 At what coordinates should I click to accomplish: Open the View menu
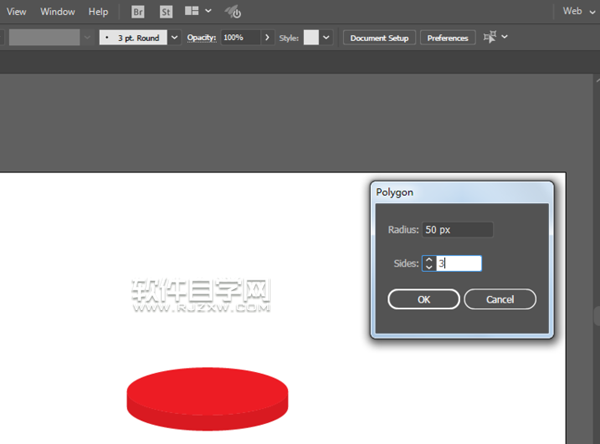coord(17,12)
